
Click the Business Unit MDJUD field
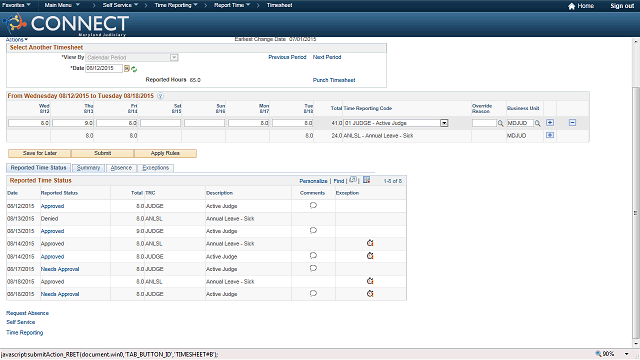coord(520,123)
